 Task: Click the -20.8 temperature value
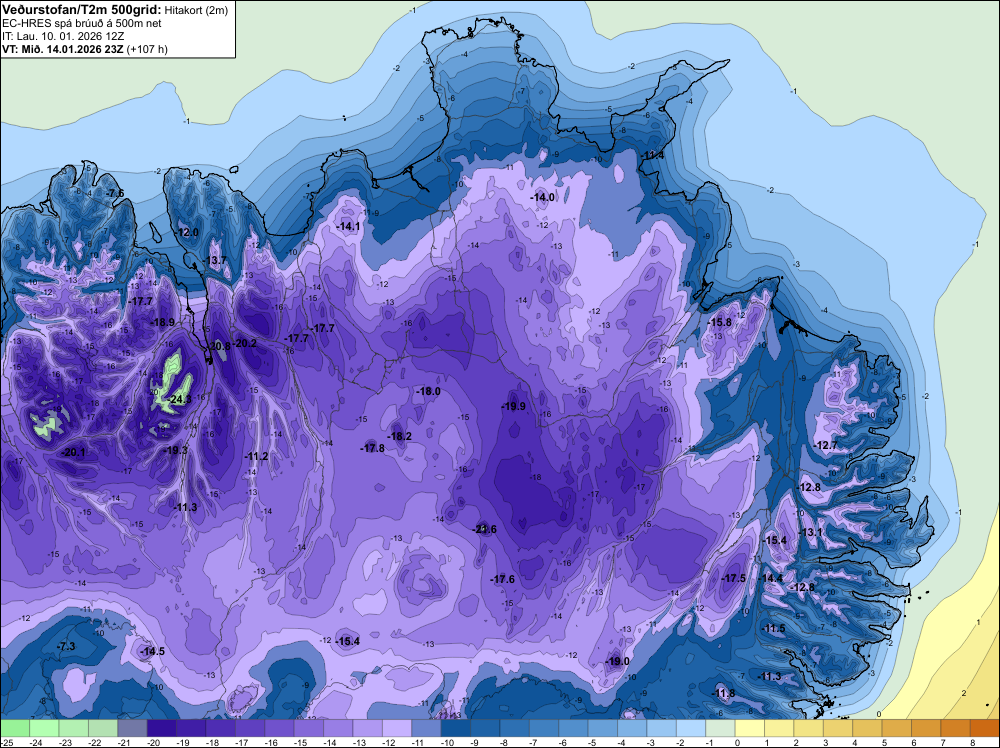(x=219, y=346)
